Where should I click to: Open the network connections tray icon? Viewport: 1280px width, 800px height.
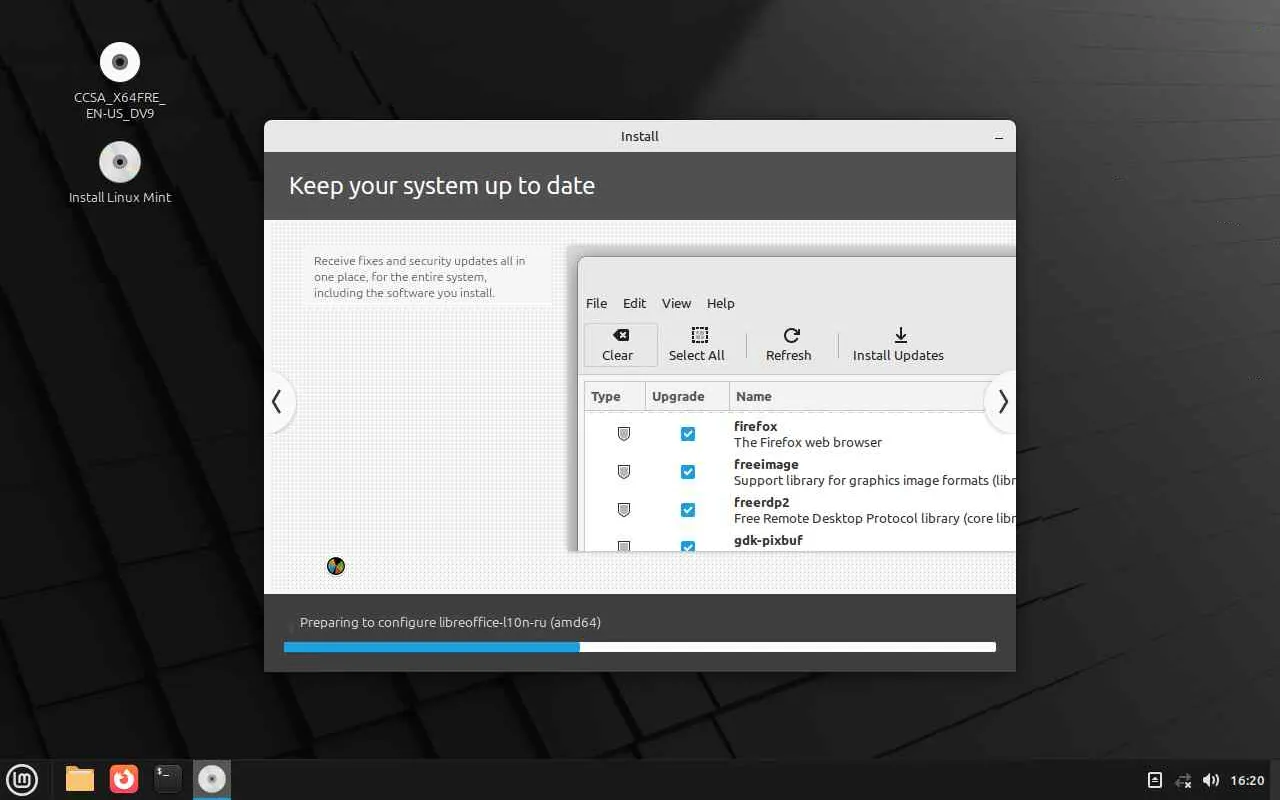click(x=1183, y=780)
